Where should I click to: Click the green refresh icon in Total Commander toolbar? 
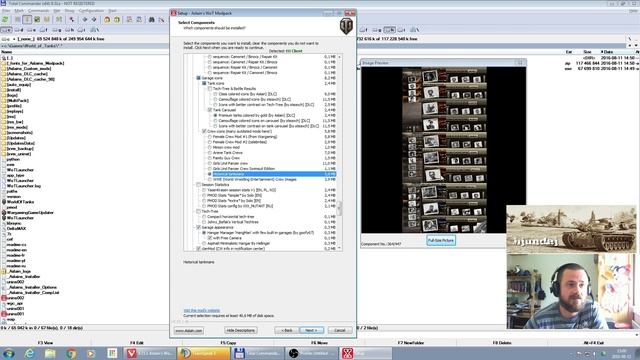(5, 20)
